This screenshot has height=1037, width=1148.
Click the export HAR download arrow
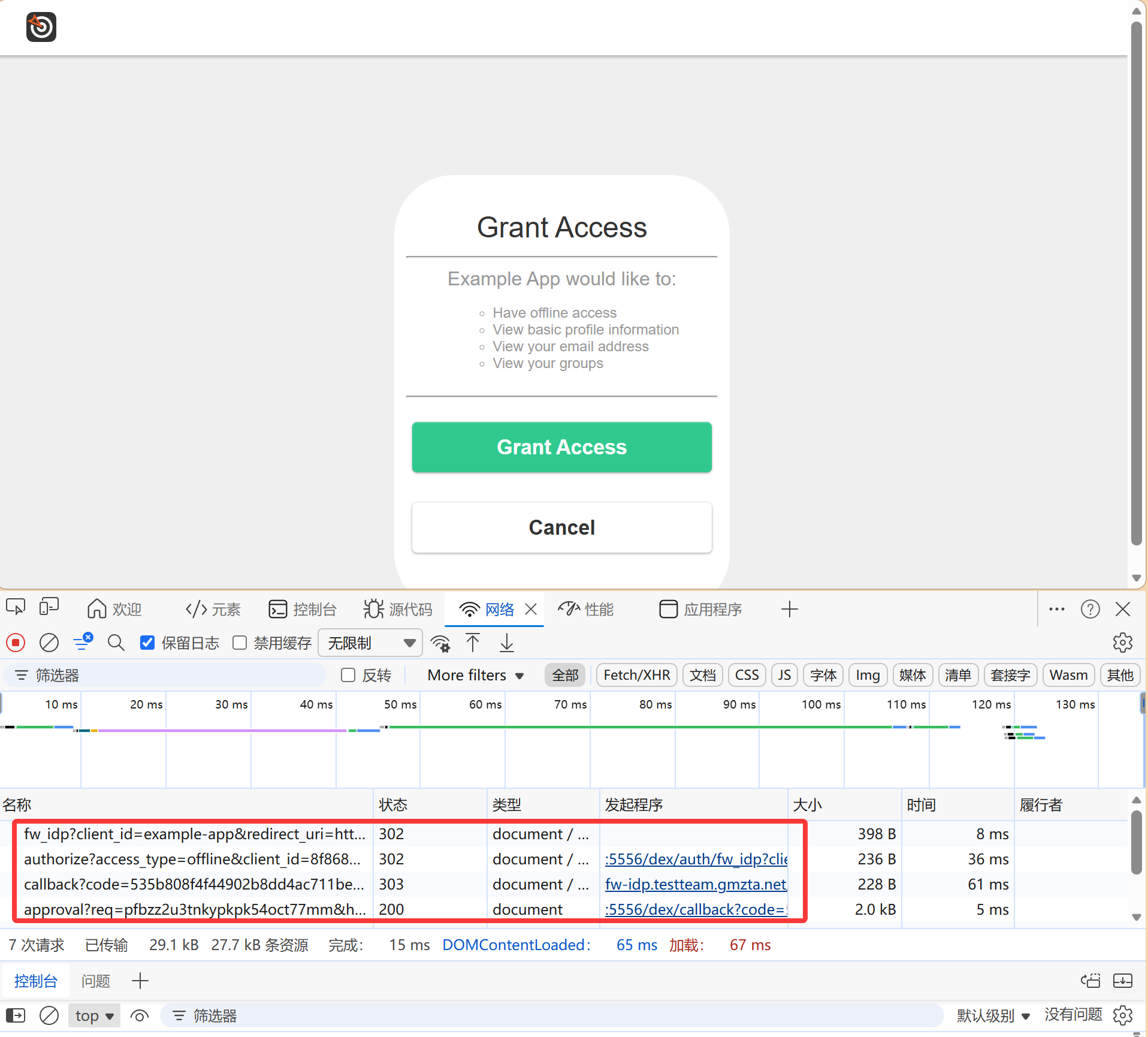[507, 643]
